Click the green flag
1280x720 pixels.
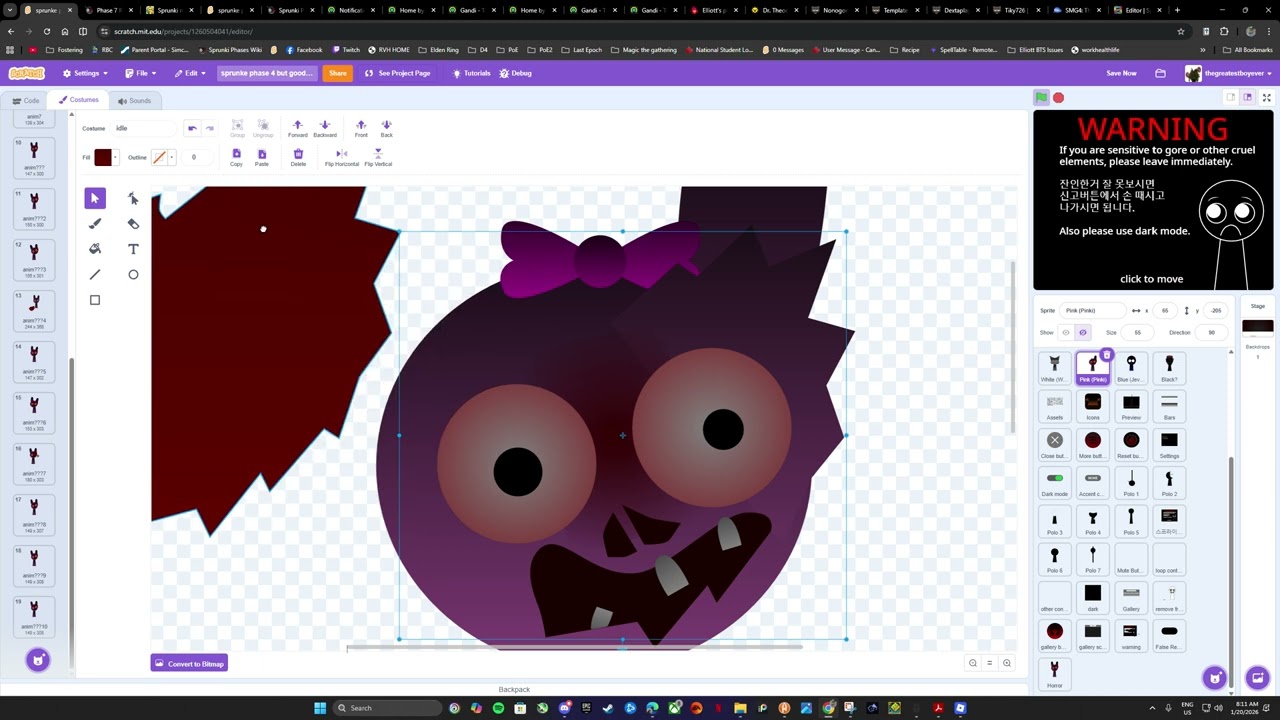[1041, 97]
